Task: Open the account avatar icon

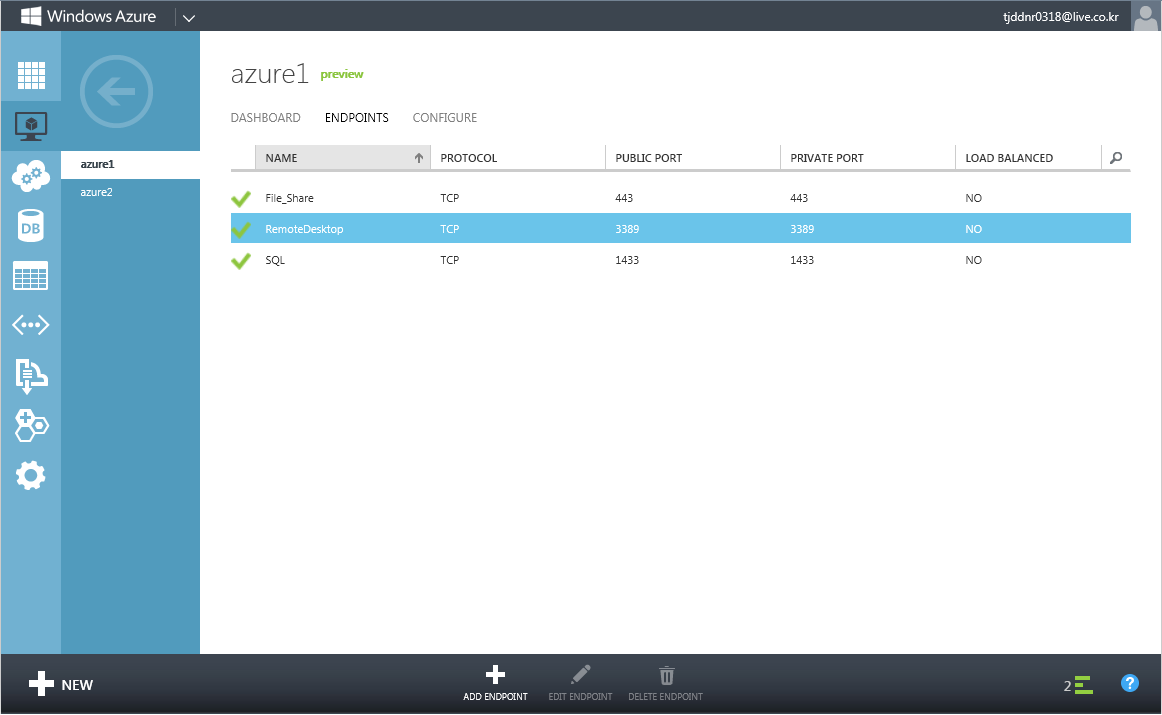Action: [x=1146, y=16]
